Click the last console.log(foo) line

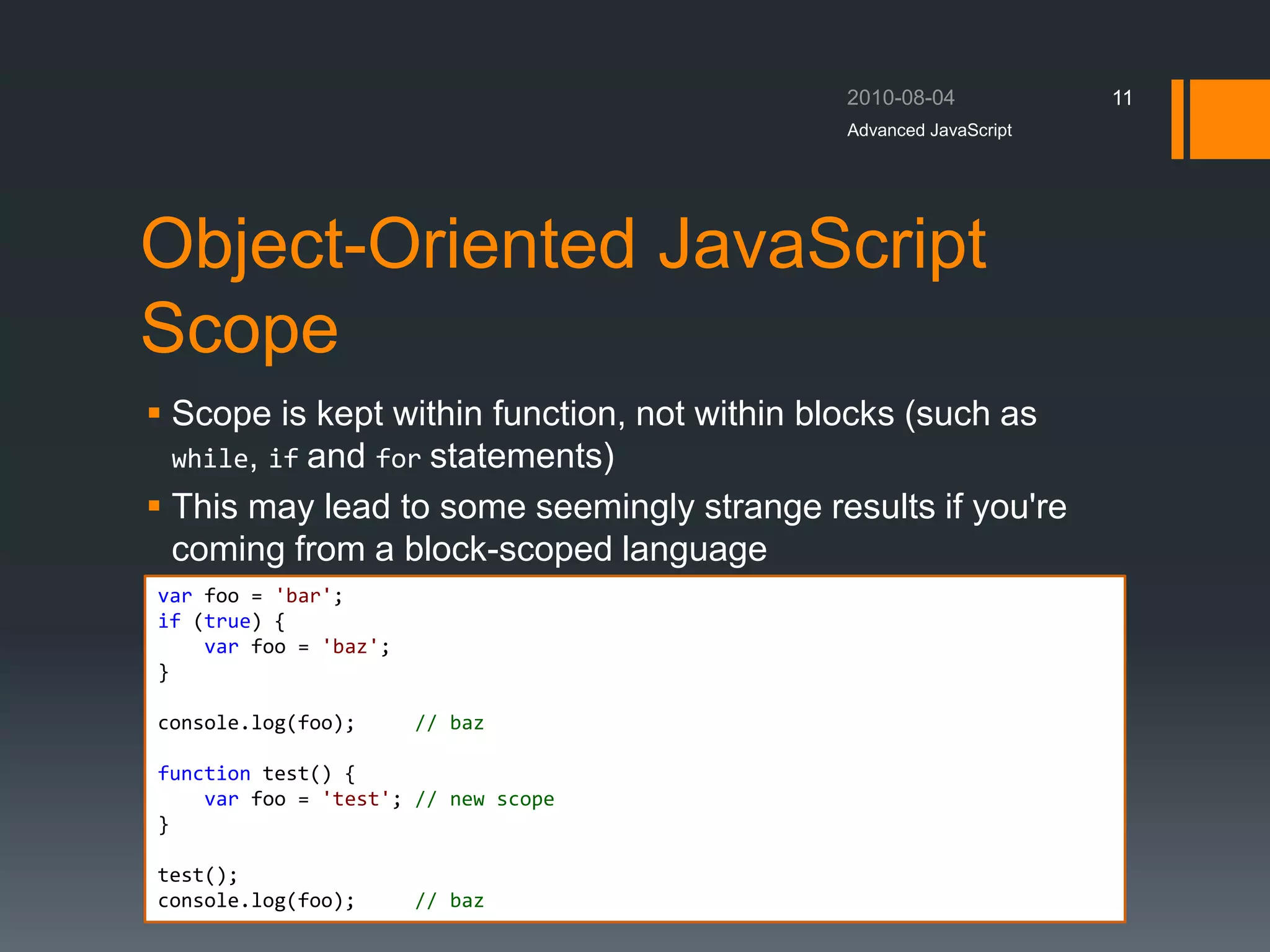[256, 901]
